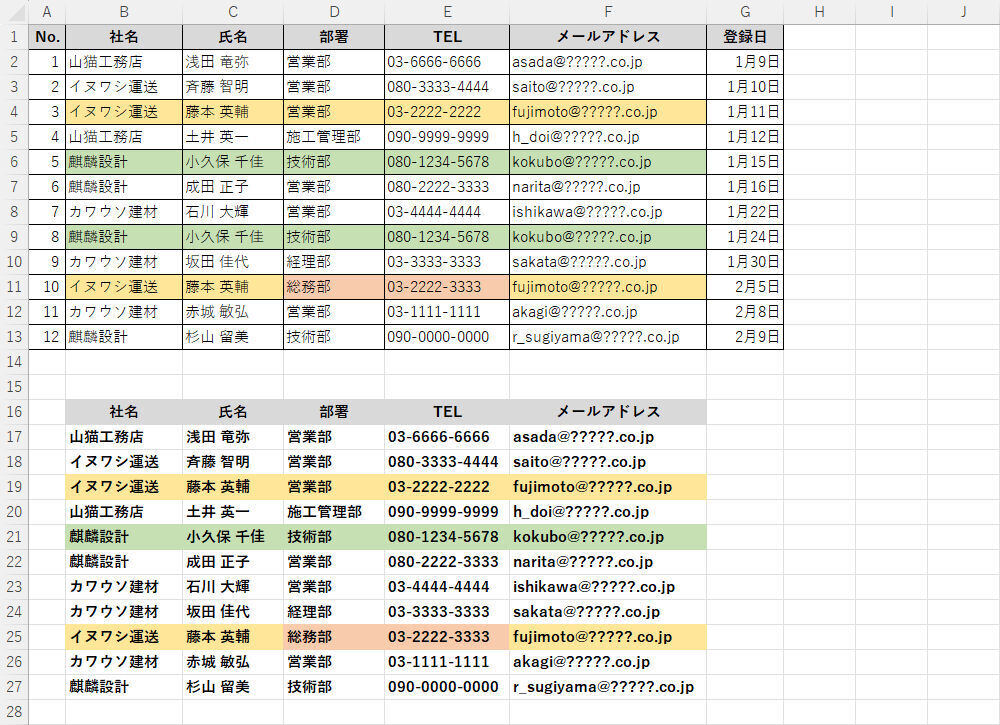This screenshot has height=725, width=1000.
Task: Click the 登録日 header cell
Action: pos(745,37)
